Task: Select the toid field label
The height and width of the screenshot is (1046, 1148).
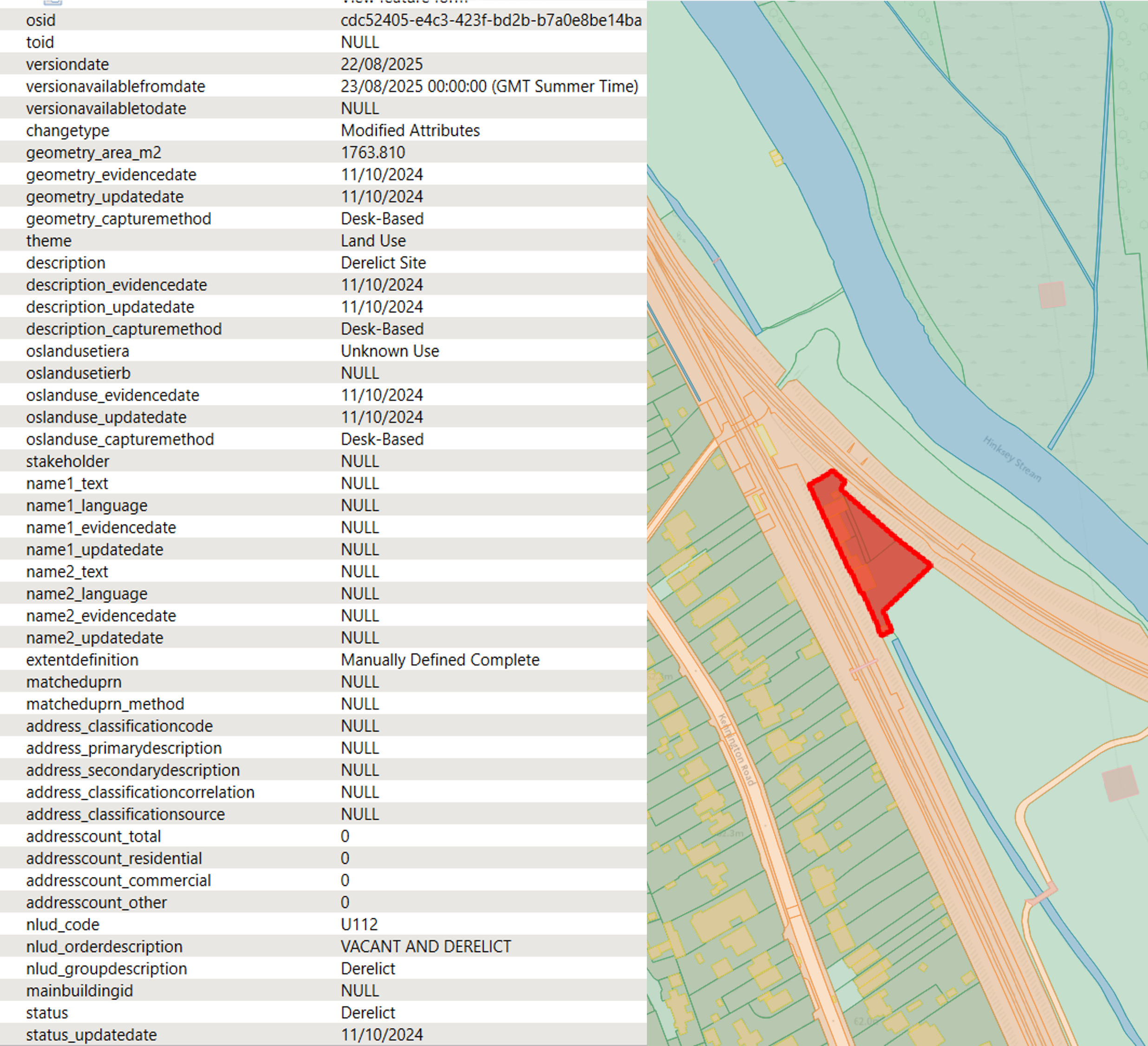Action: point(40,42)
